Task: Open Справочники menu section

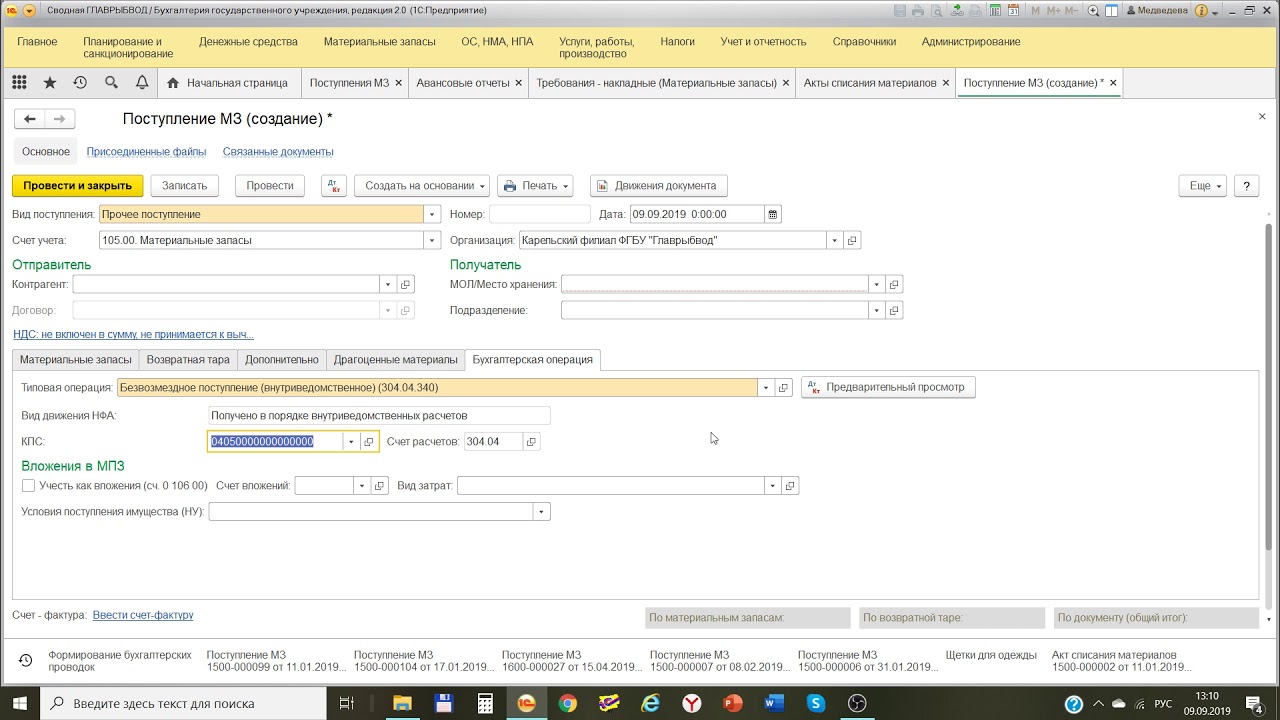Action: pyautogui.click(x=864, y=42)
